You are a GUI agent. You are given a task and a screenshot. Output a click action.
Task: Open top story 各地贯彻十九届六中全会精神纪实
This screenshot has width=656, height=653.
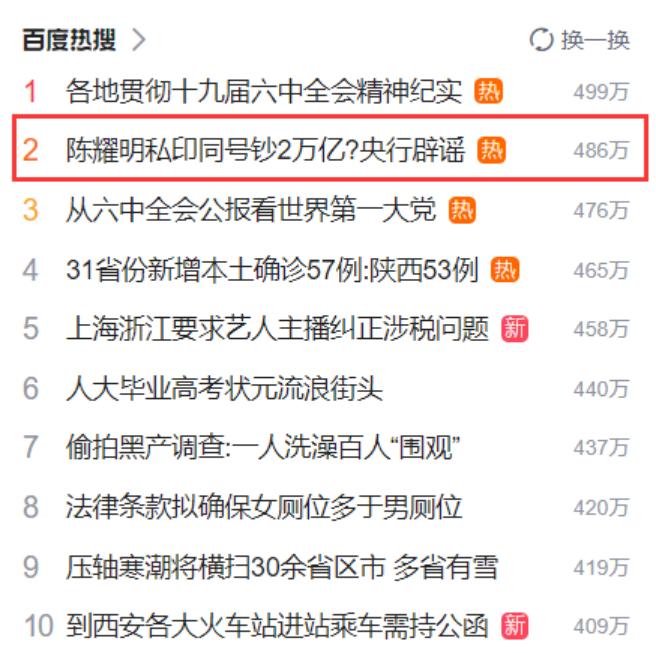pos(264,91)
